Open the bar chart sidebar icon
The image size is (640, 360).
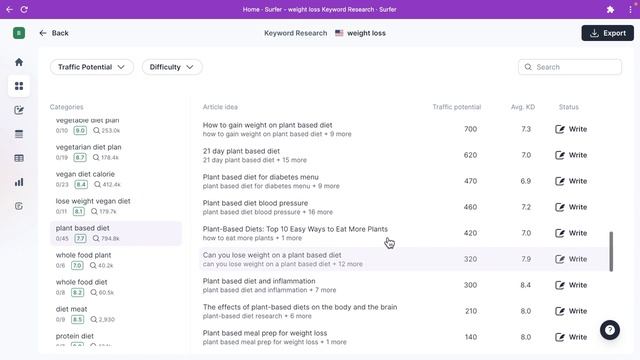click(19, 182)
